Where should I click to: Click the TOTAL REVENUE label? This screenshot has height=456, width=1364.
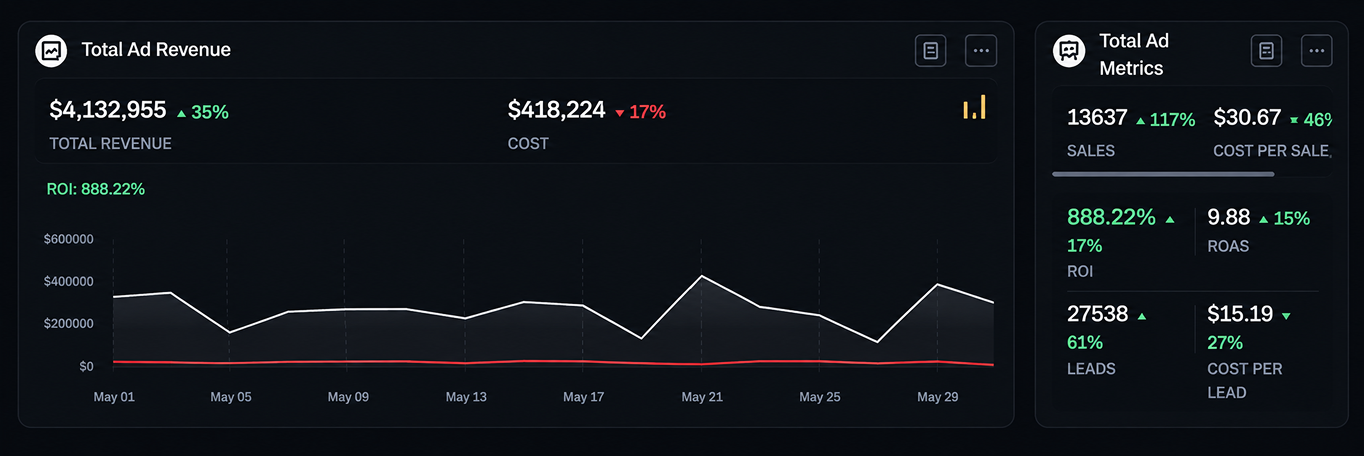click(110, 143)
